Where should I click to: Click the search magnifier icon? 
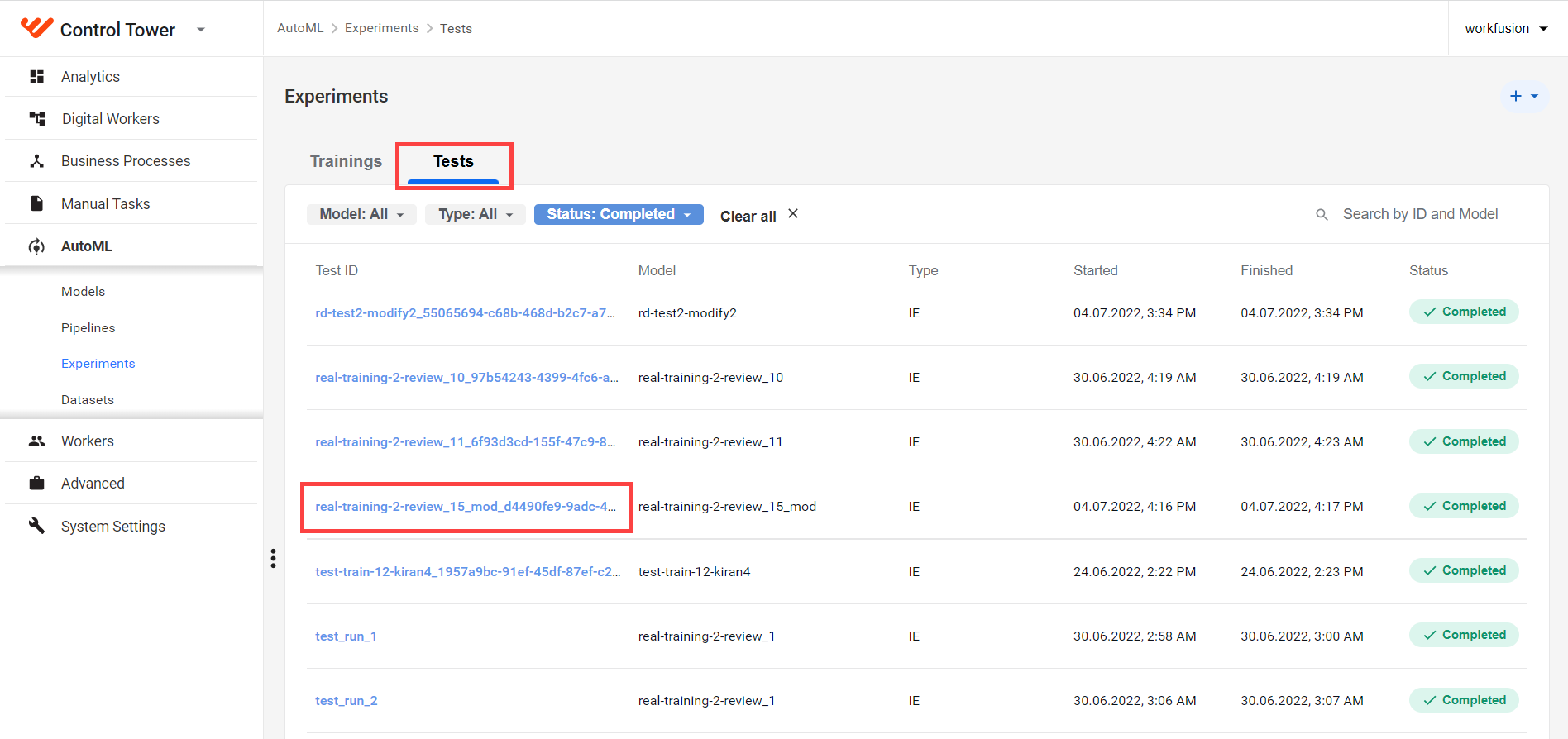tap(1322, 215)
